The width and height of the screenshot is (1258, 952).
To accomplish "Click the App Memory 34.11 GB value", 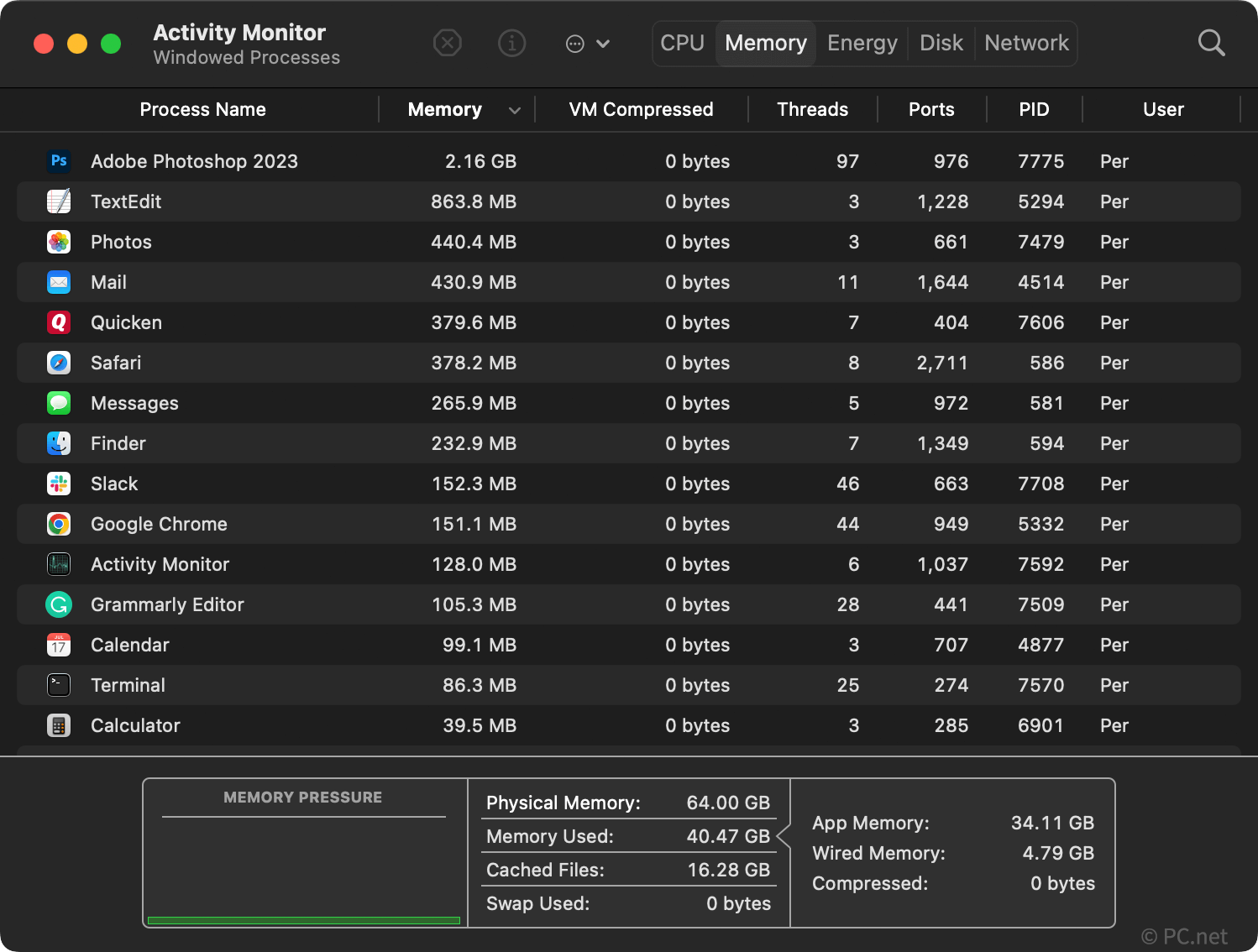I will pyautogui.click(x=1052, y=823).
